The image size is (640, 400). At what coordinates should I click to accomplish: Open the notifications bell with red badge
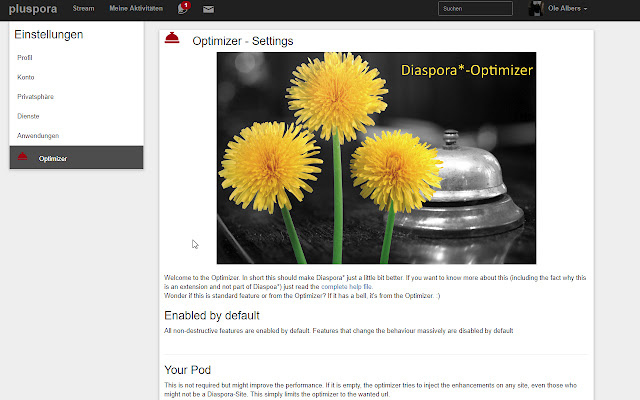(x=184, y=8)
